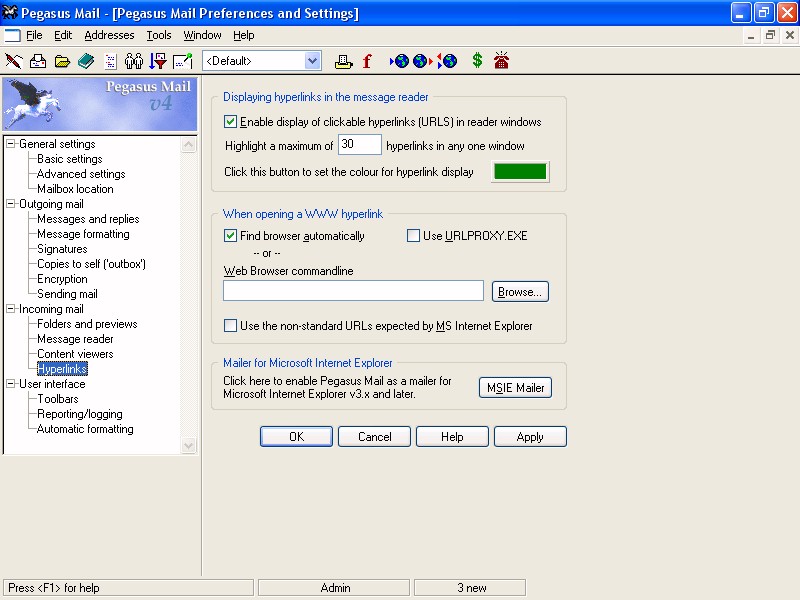Select Encryption in the tree
Image resolution: width=800 pixels, height=600 pixels.
tap(62, 279)
